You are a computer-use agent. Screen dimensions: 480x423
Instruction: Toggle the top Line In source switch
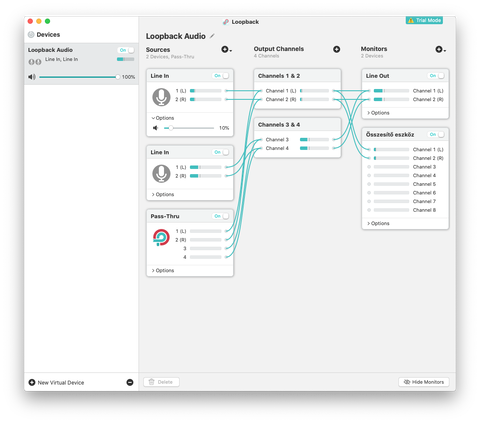click(x=221, y=76)
